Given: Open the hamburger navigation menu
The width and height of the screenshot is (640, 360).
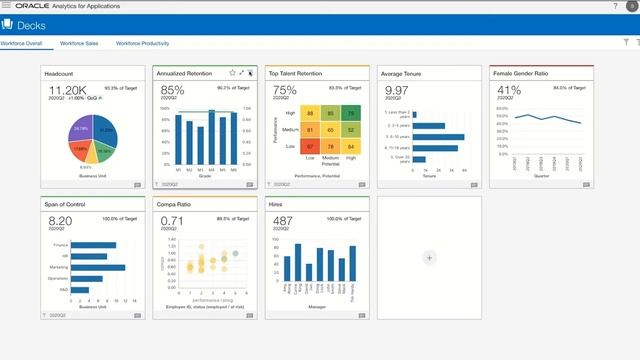Looking at the screenshot, I should pyautogui.click(x=6, y=5).
